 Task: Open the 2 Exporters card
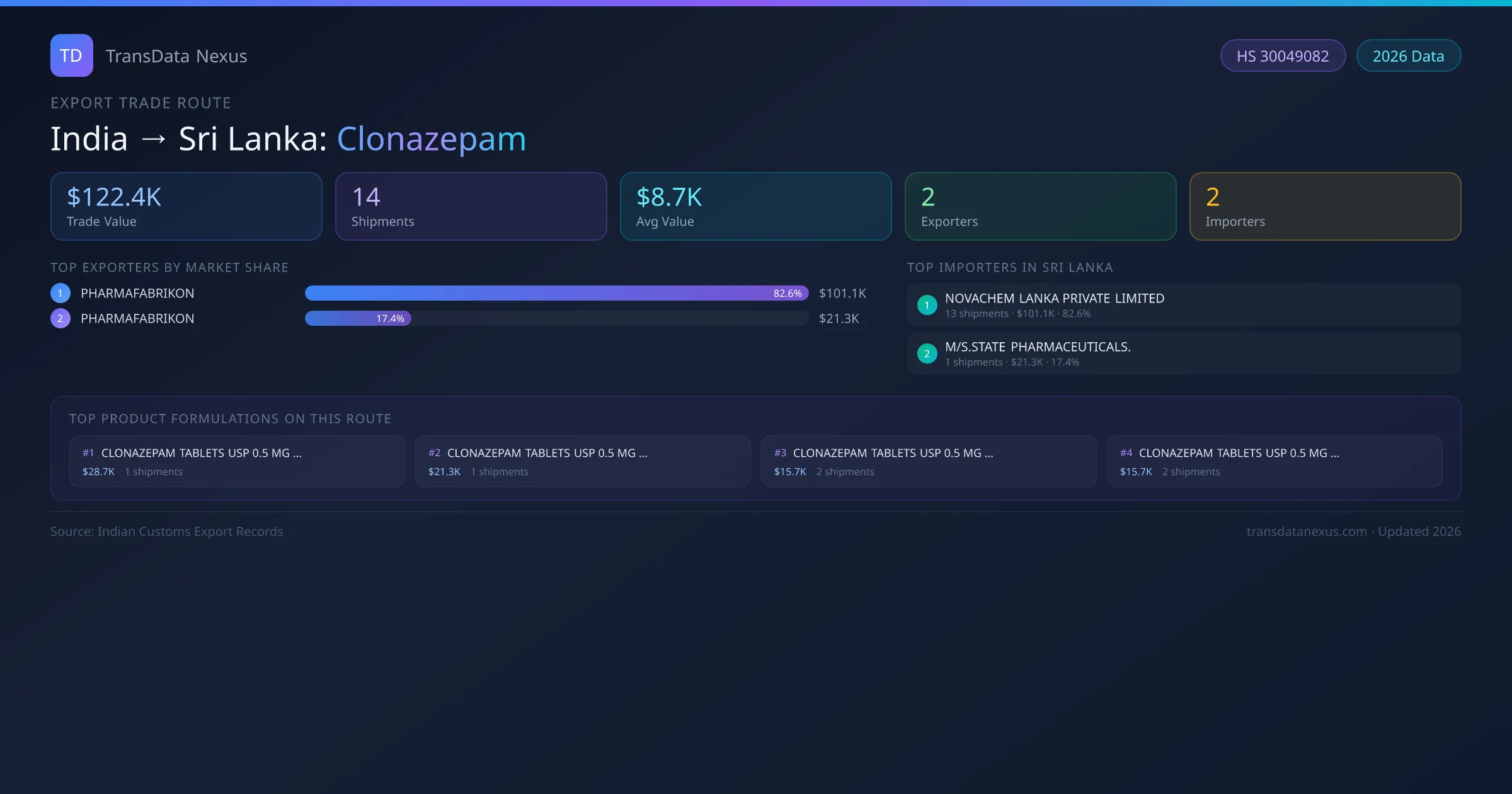(1040, 207)
